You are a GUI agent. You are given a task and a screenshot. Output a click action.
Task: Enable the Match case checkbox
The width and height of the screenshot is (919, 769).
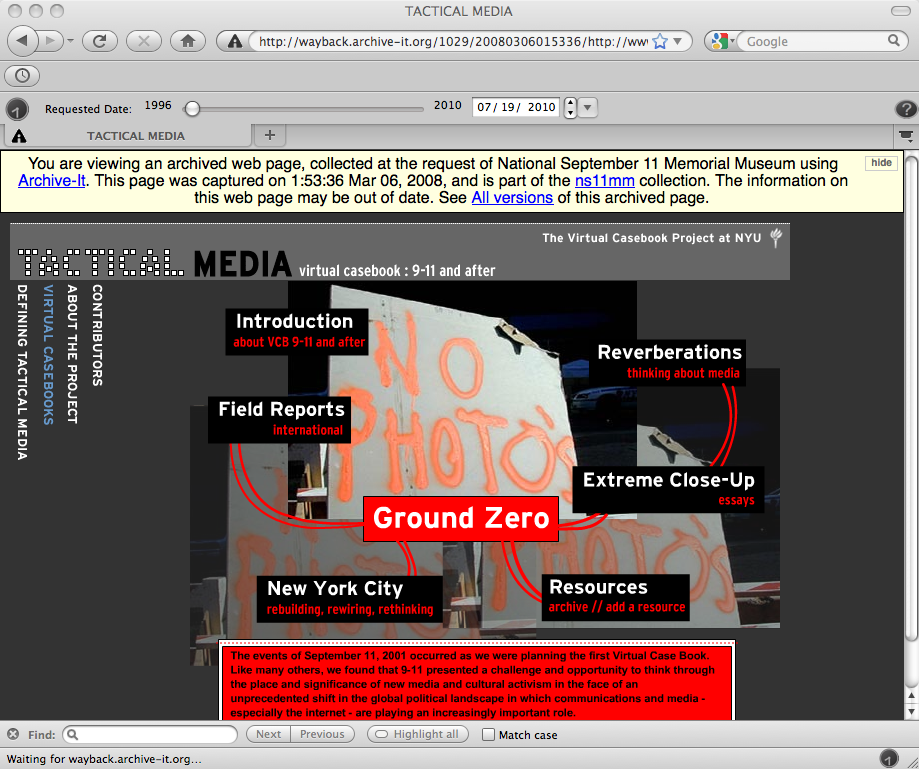(x=488, y=734)
